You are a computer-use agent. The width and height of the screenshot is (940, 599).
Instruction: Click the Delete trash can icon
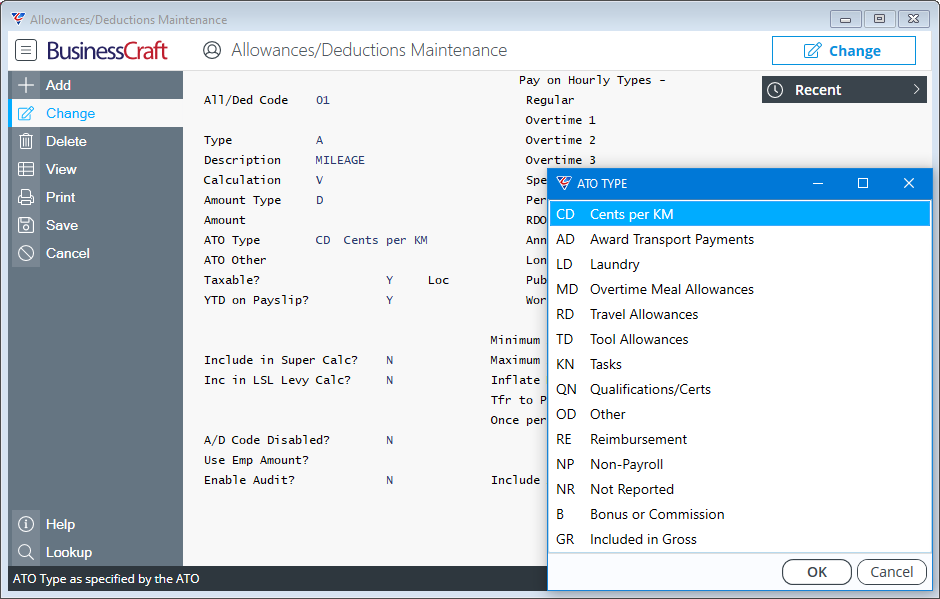pyautogui.click(x=26, y=142)
